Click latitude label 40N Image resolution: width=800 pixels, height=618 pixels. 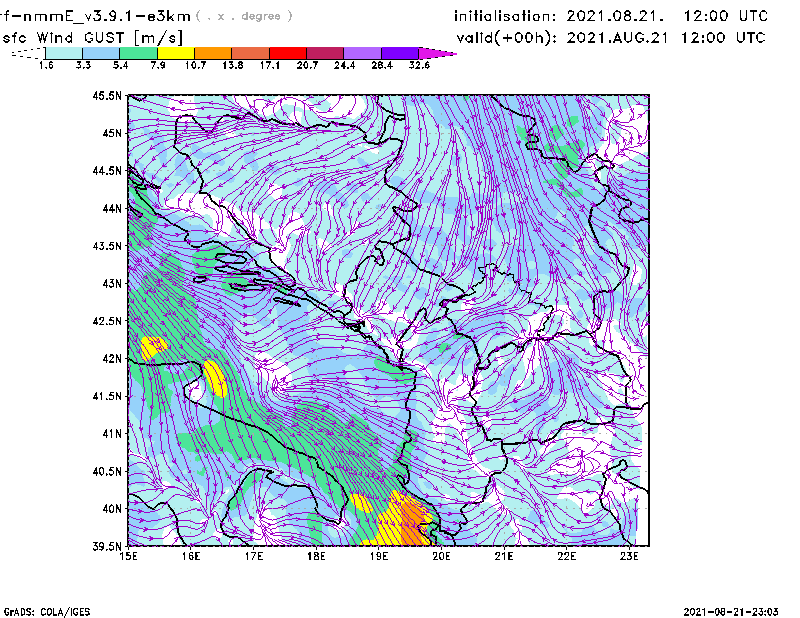[112, 509]
